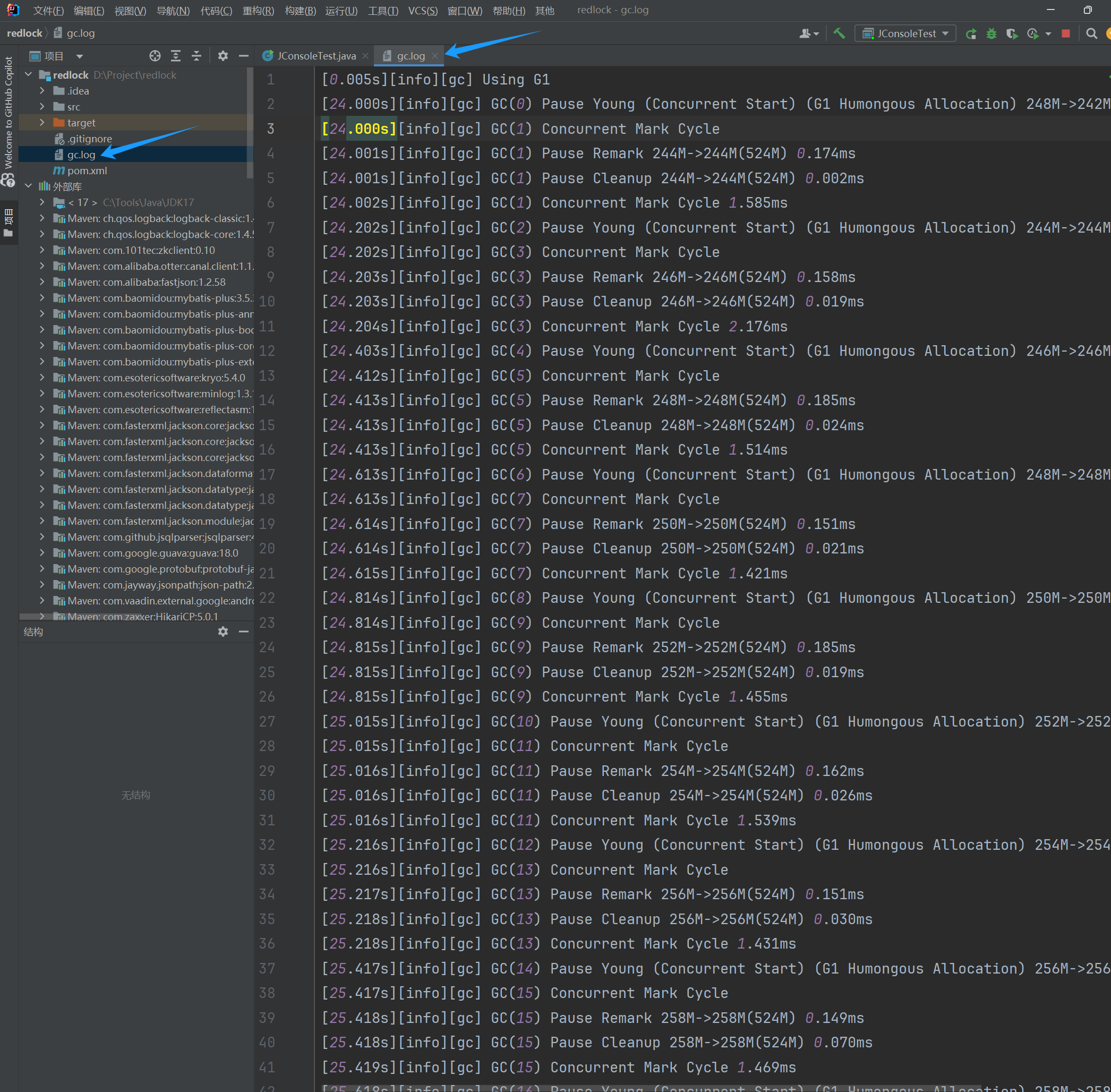Switch to JConsoleTest.java tab
1111x1092 pixels.
click(x=317, y=56)
